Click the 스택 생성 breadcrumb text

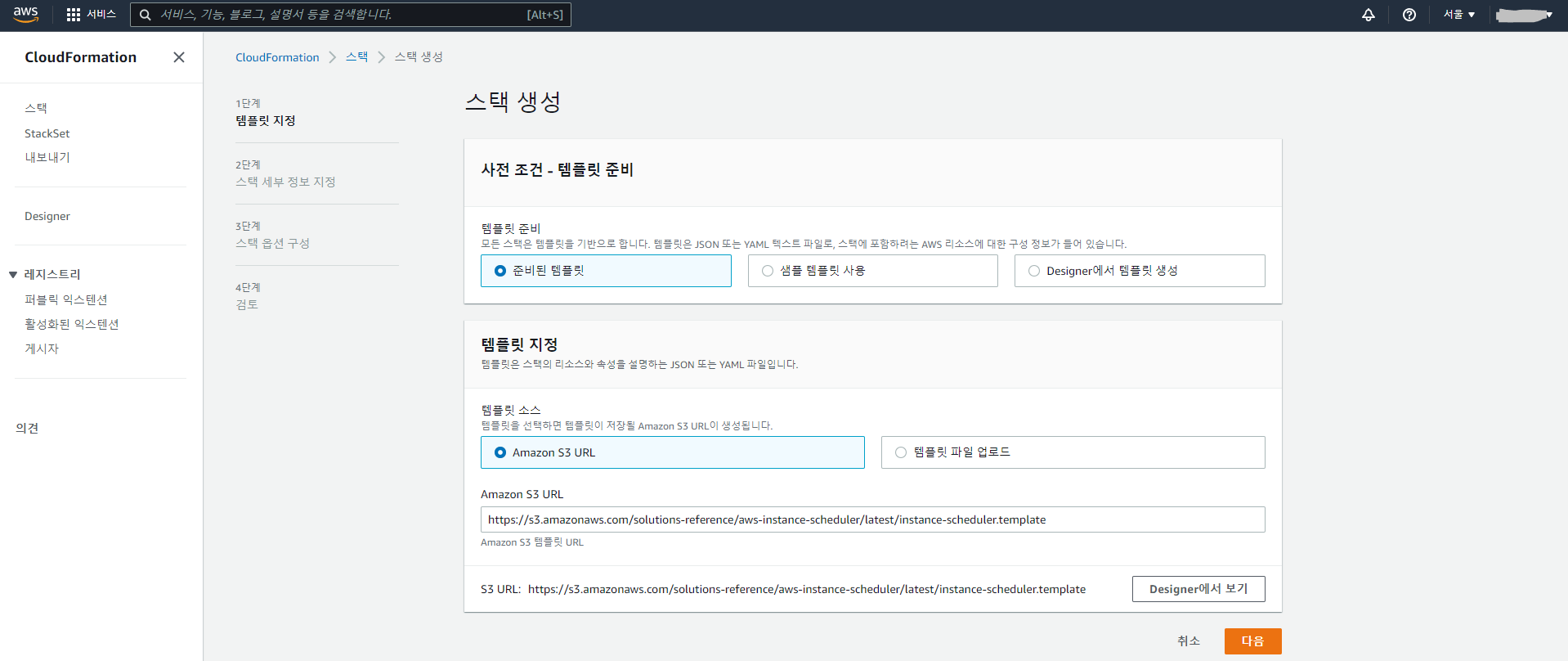(419, 57)
